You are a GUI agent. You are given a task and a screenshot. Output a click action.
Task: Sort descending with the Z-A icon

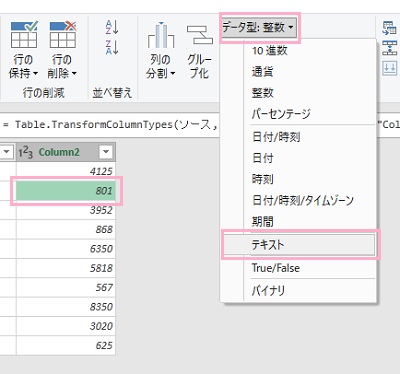[x=112, y=47]
